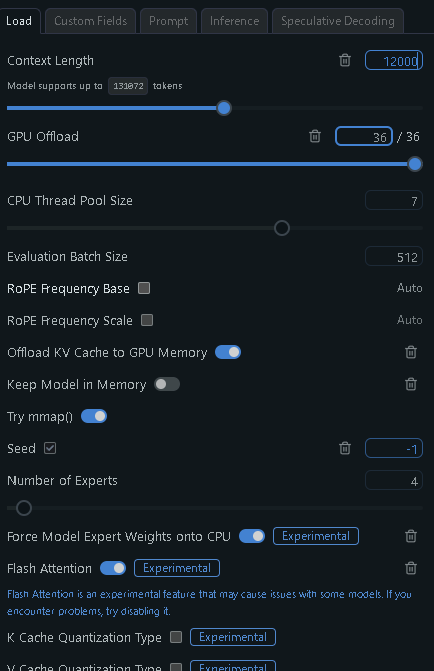Reset Offload KV Cache setting via trash icon

pyautogui.click(x=411, y=352)
